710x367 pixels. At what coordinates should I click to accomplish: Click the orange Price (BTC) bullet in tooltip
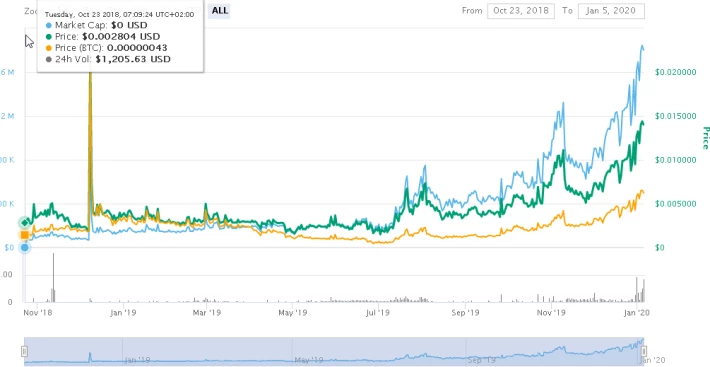pyautogui.click(x=48, y=48)
